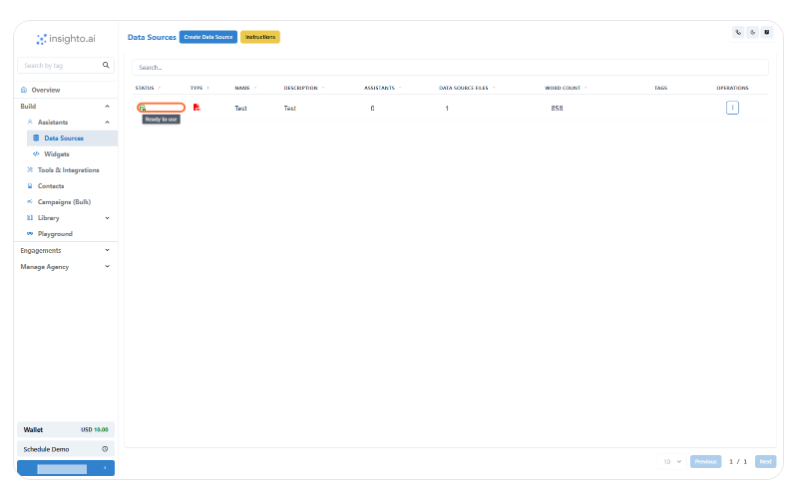Click the data sources Search field
795x502 pixels.
click(450, 67)
